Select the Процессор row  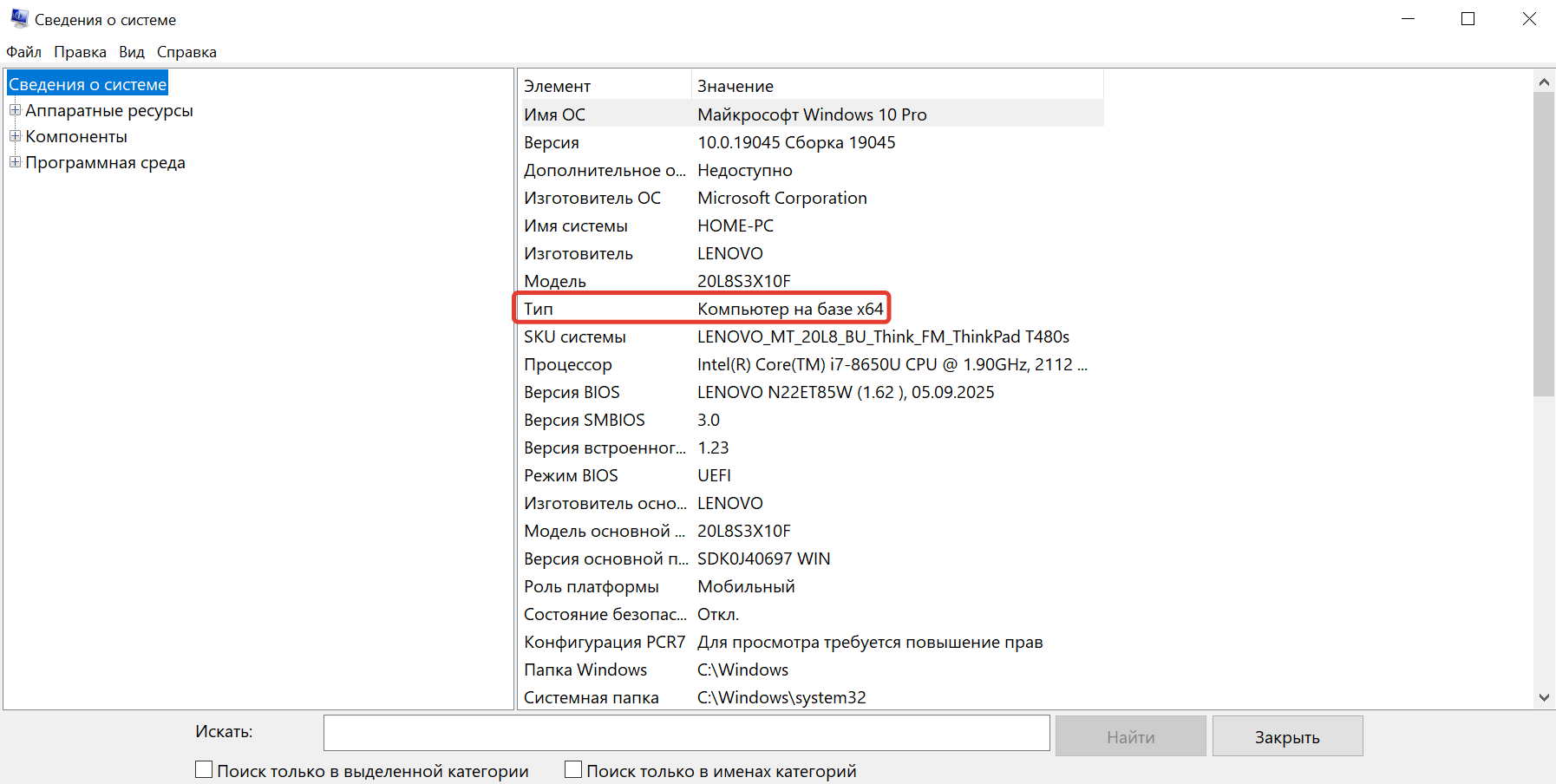pos(811,364)
